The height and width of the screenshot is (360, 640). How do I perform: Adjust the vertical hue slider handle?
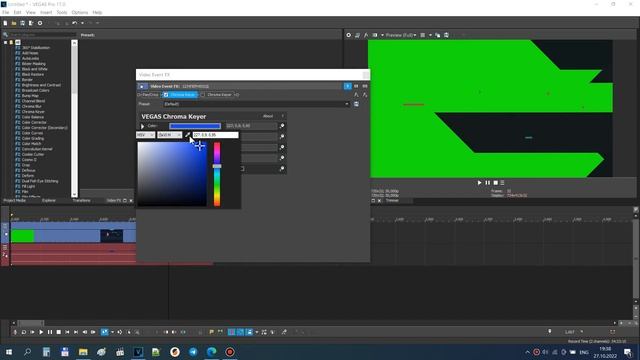pos(217,167)
